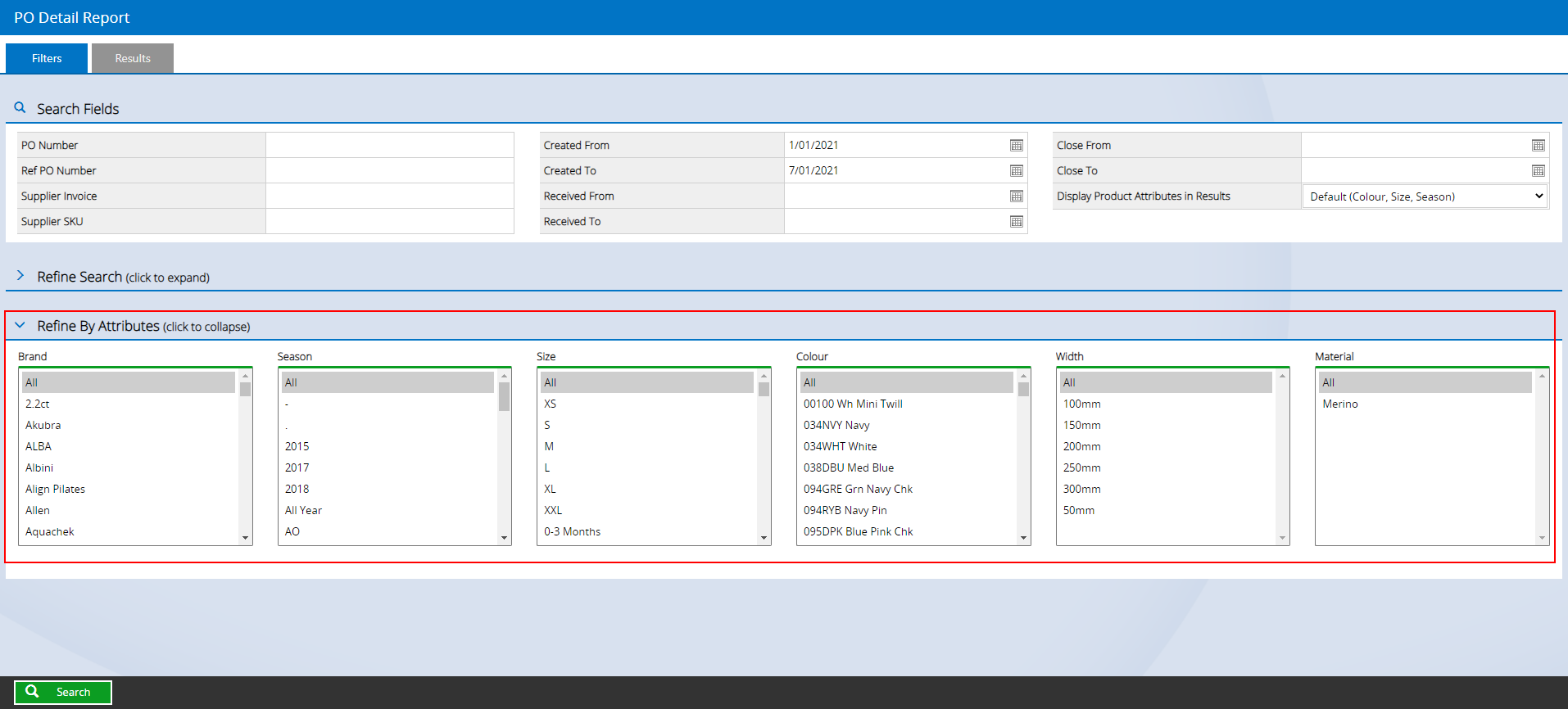Select 094GRE Grn Navy Chk colour
Viewport: 1568px width, 709px height.
[907, 489]
